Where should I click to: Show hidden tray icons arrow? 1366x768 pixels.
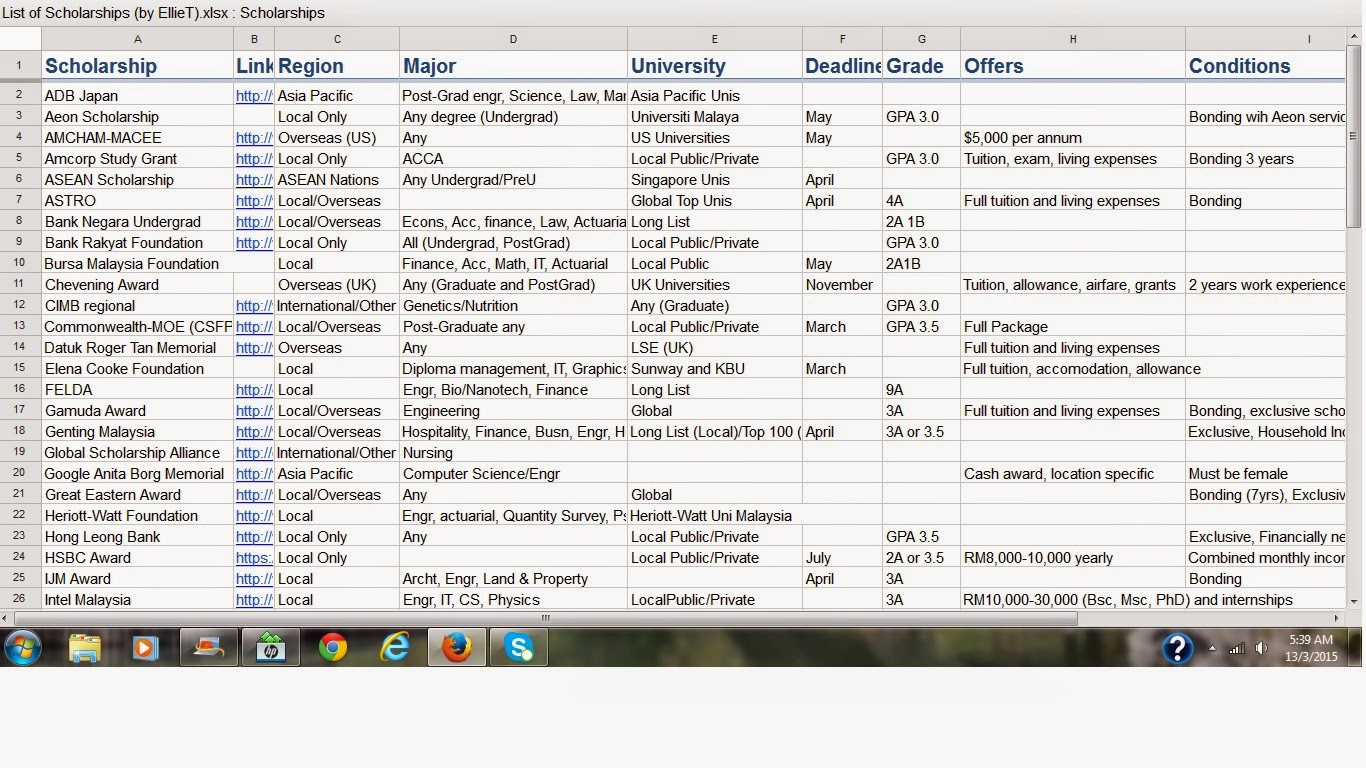pos(1213,648)
